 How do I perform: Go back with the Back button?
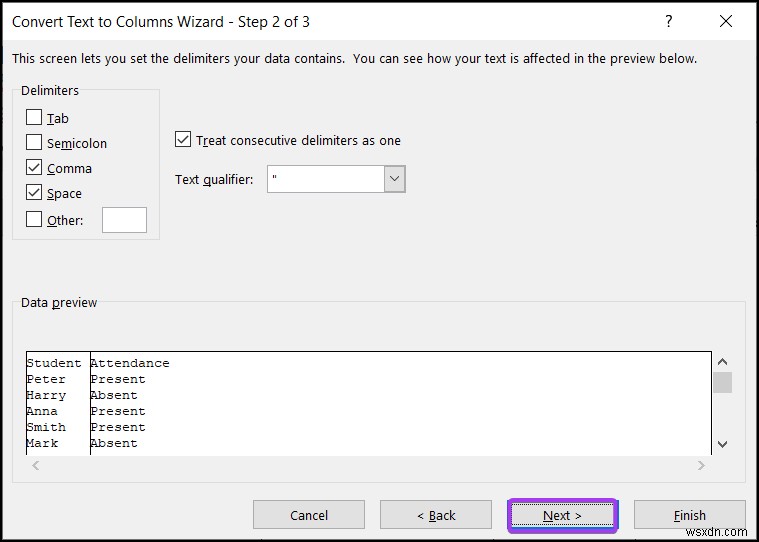[435, 515]
